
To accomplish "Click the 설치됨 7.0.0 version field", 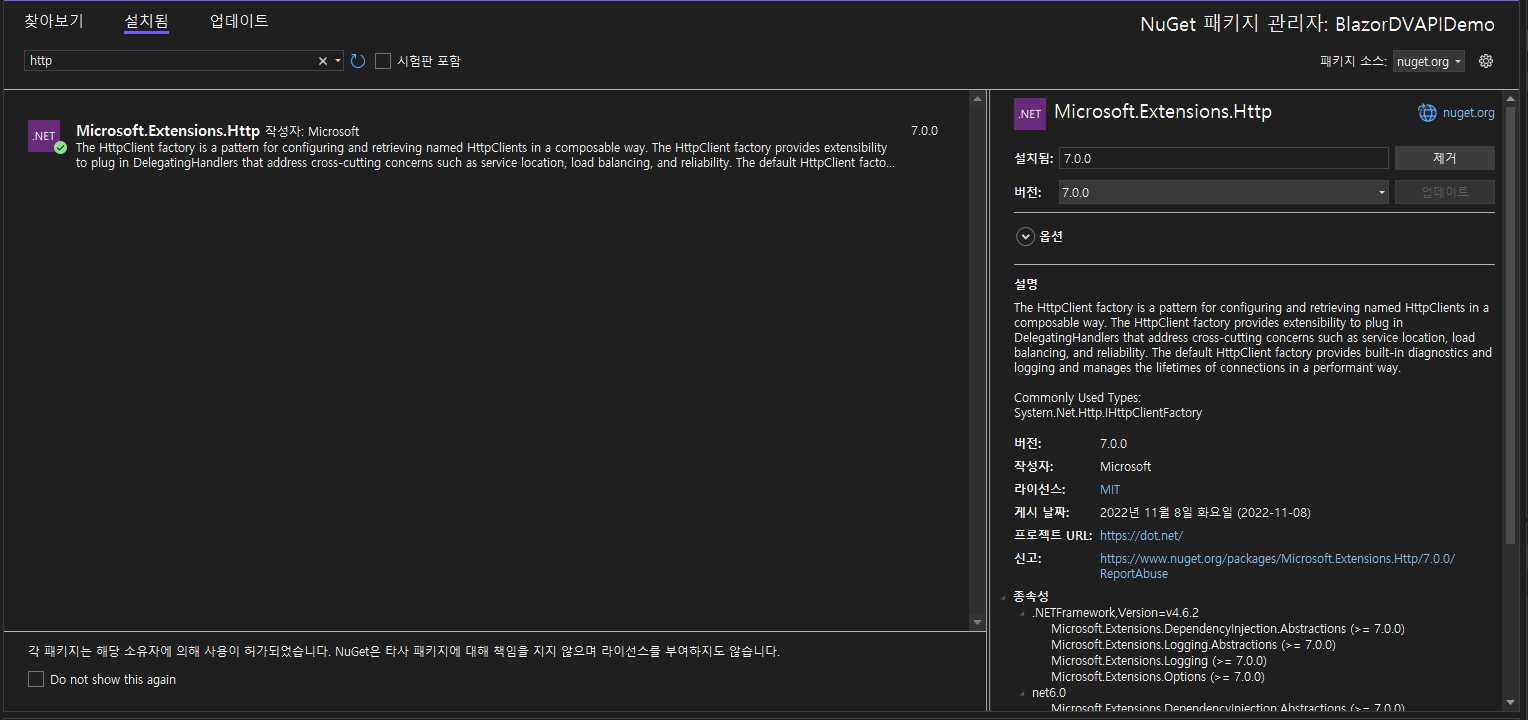I will pos(1224,158).
